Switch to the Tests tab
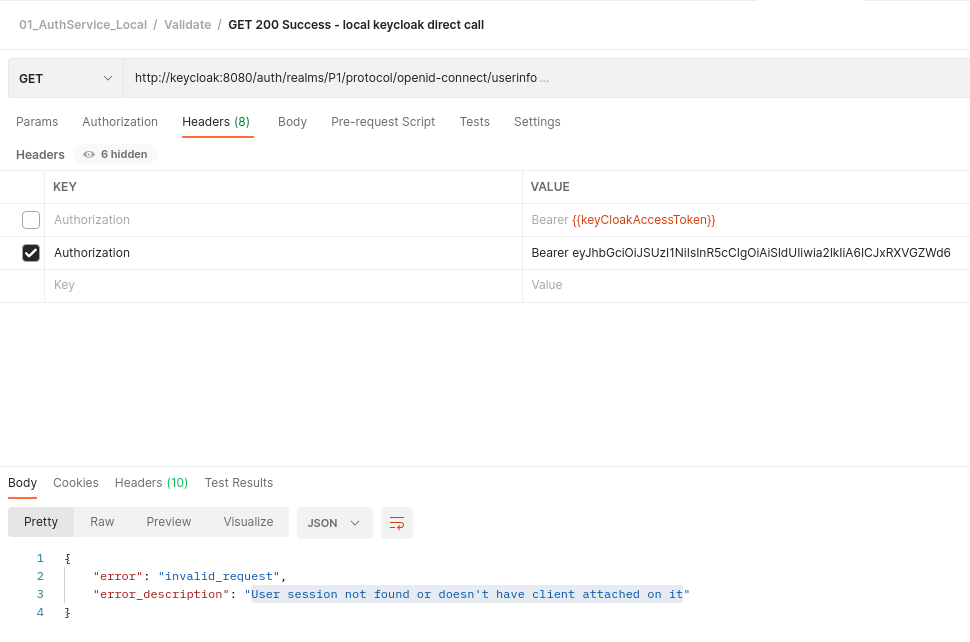Screen dimensions: 970x642 [x=474, y=121]
